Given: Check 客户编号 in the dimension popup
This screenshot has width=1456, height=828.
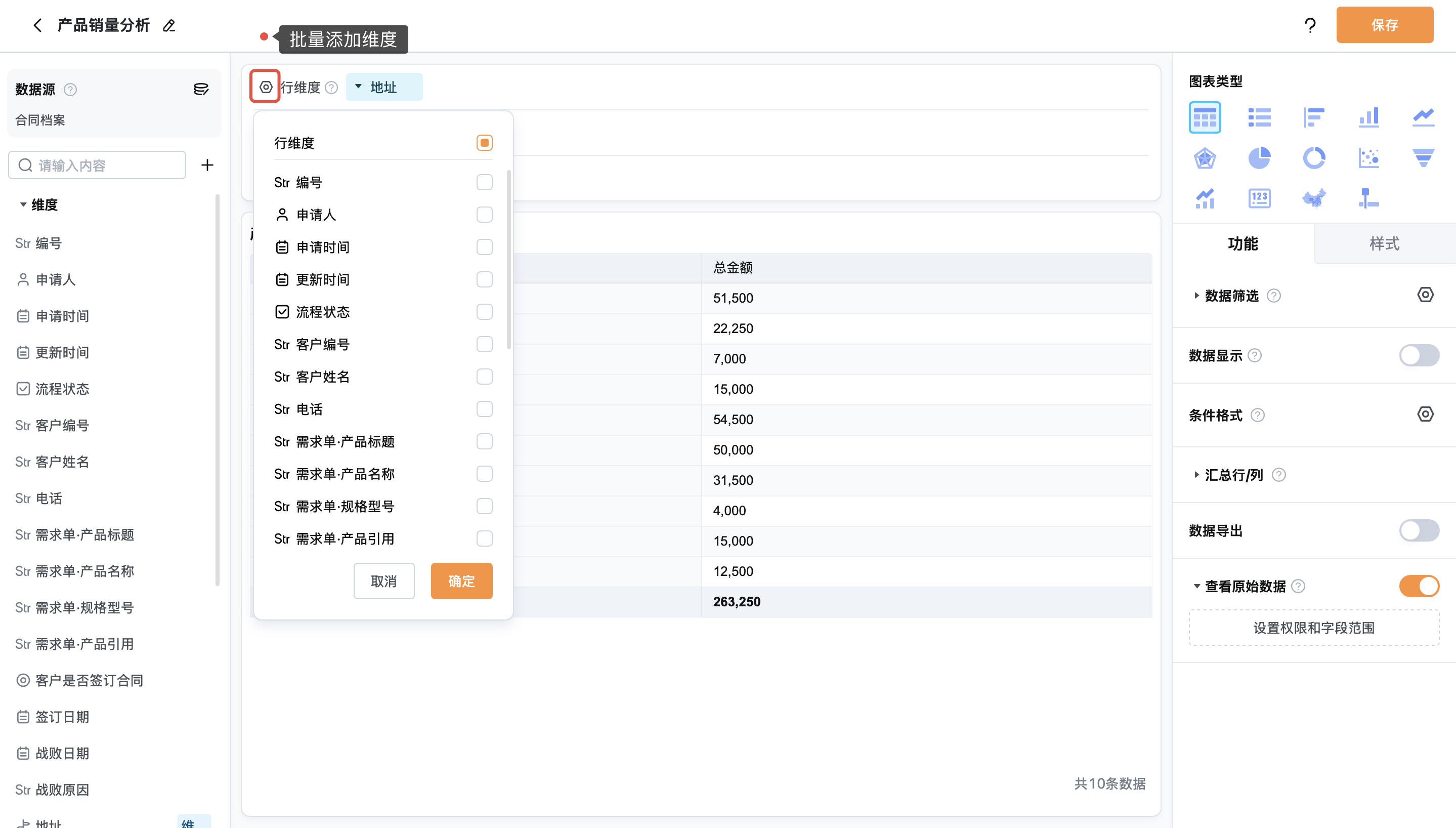Looking at the screenshot, I should [x=484, y=344].
